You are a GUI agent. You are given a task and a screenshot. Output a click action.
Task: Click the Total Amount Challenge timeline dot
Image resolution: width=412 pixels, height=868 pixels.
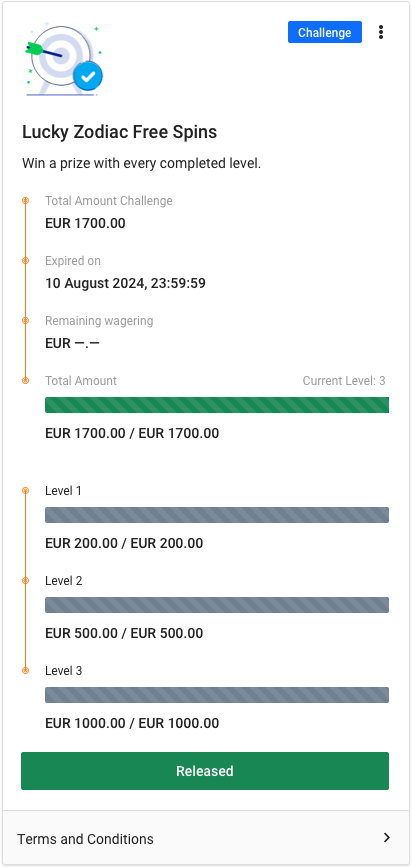[x=25, y=200]
